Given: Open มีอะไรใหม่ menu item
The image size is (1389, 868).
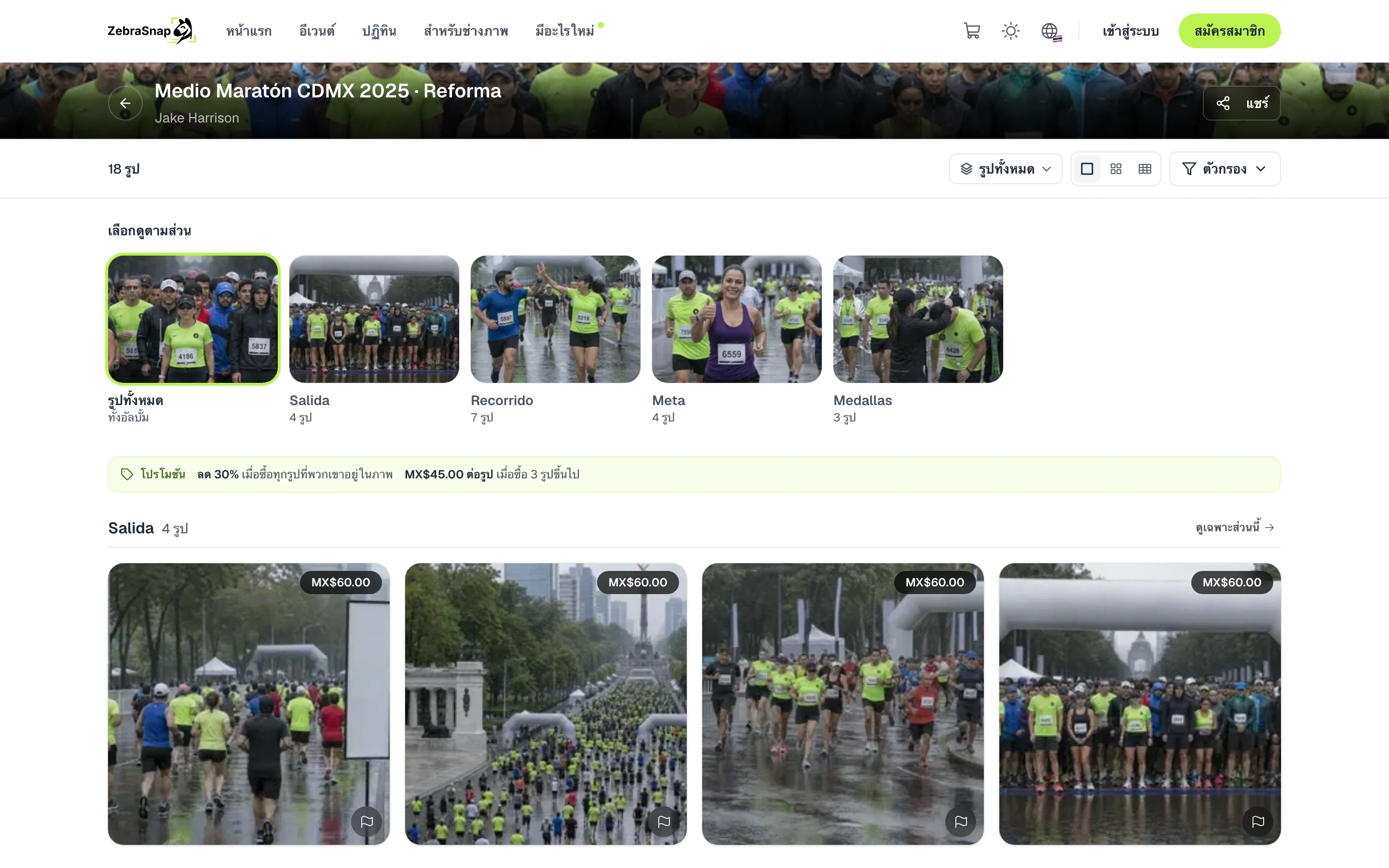Looking at the screenshot, I should [x=565, y=31].
